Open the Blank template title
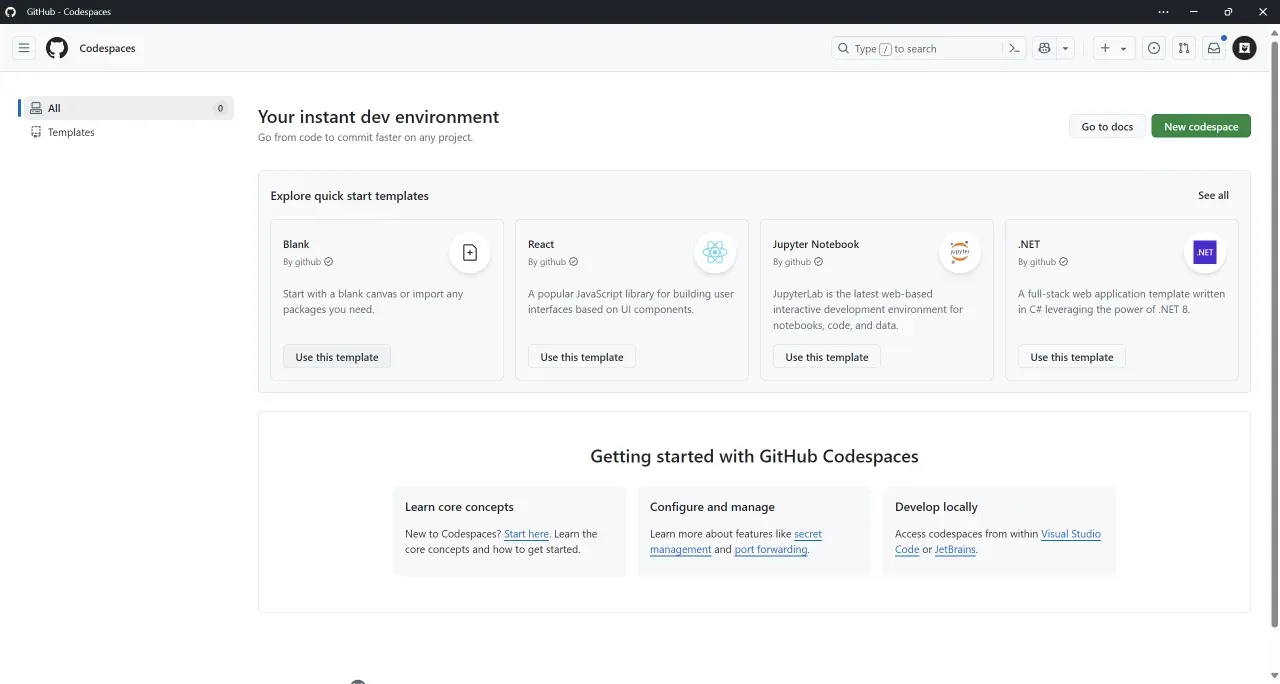 [x=296, y=244]
